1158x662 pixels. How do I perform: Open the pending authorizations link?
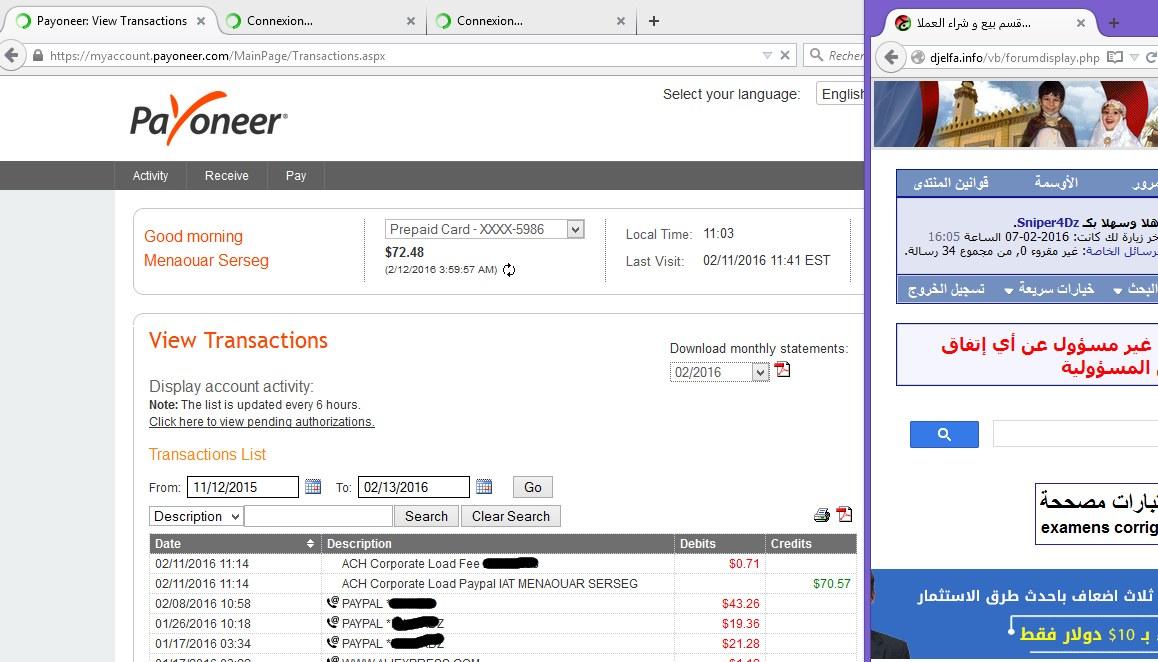(x=261, y=422)
